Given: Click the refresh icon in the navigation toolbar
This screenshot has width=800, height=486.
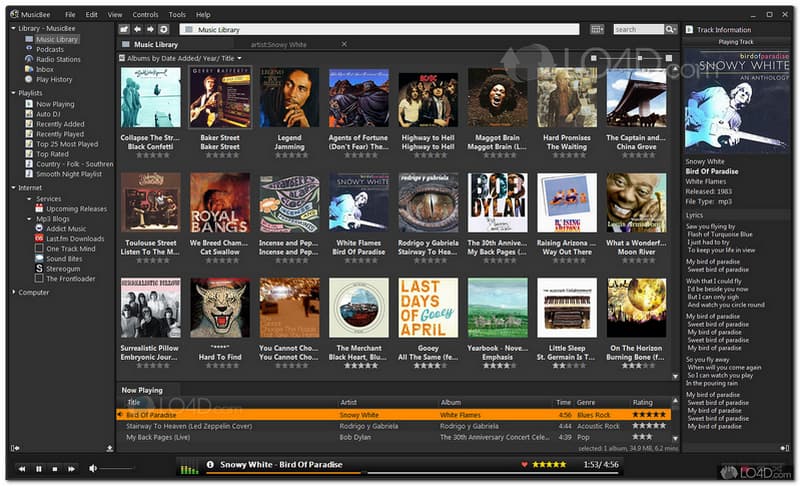Looking at the screenshot, I should point(164,29).
